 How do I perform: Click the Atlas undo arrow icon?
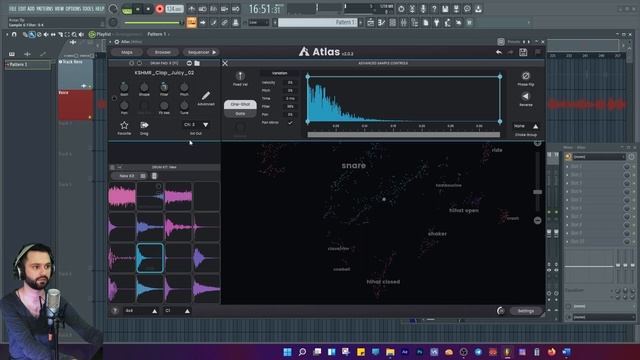498,52
